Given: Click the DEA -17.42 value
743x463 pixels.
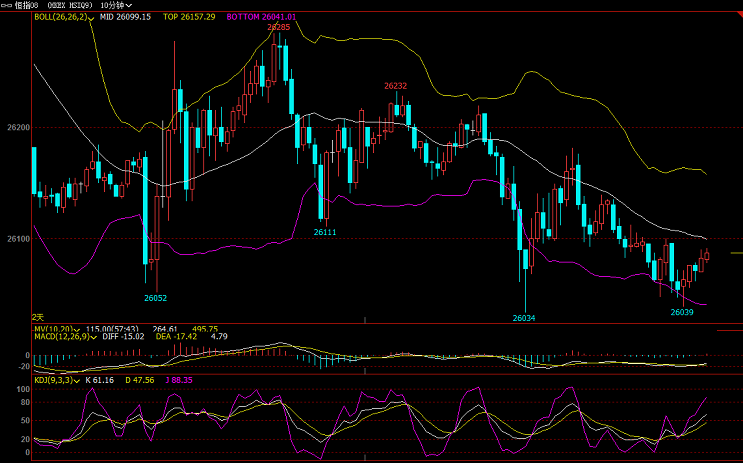Looking at the screenshot, I should point(176,337).
